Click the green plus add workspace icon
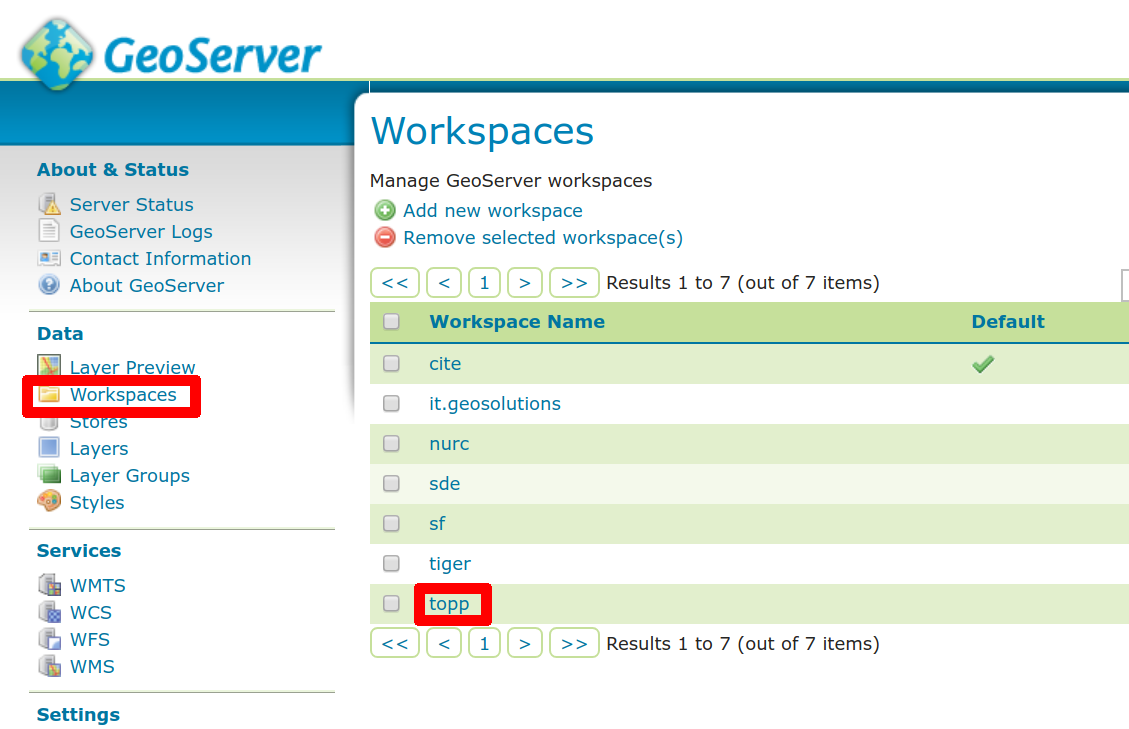This screenshot has width=1129, height=729. pyautogui.click(x=385, y=210)
